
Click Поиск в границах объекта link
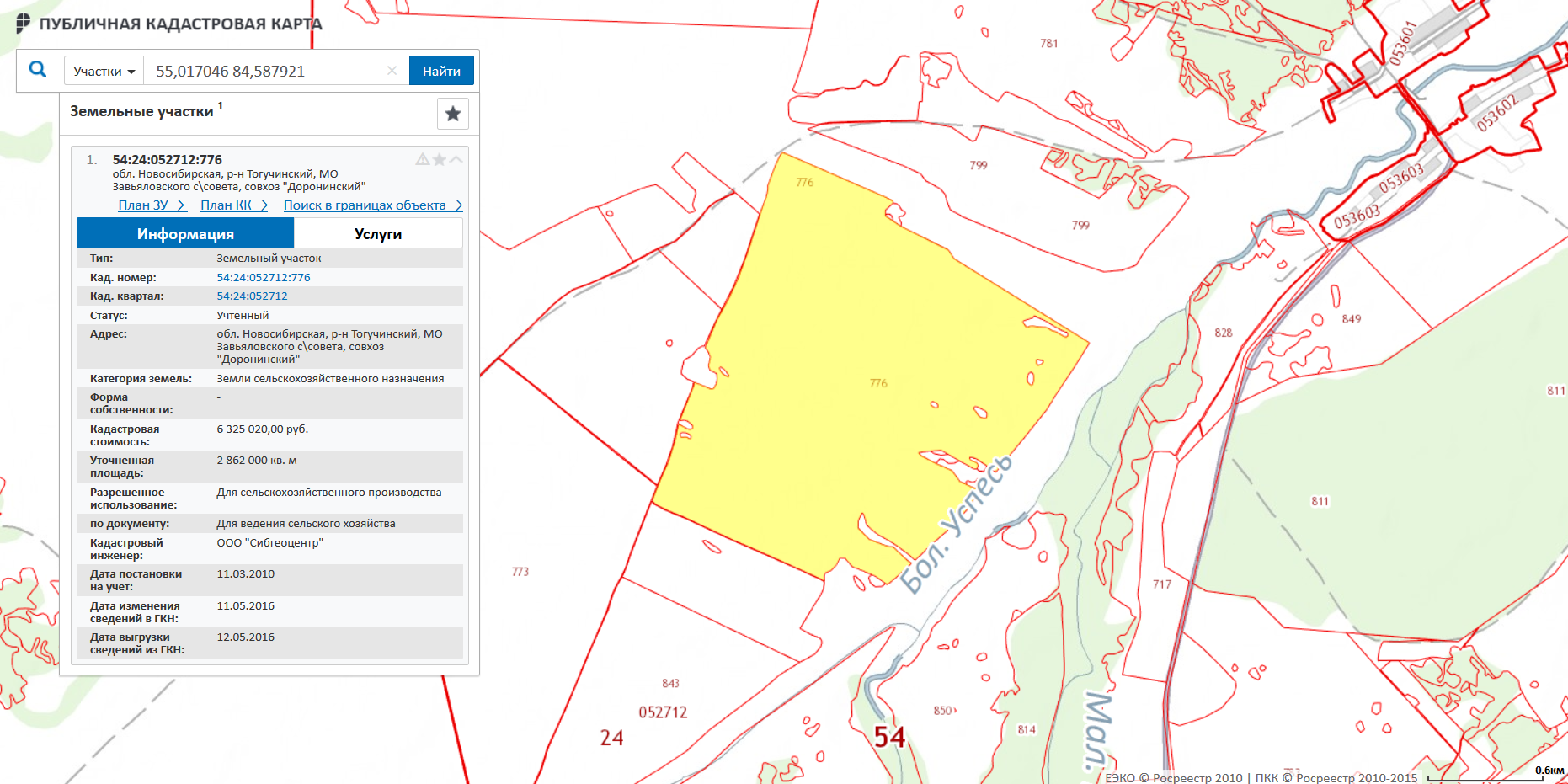coord(372,205)
